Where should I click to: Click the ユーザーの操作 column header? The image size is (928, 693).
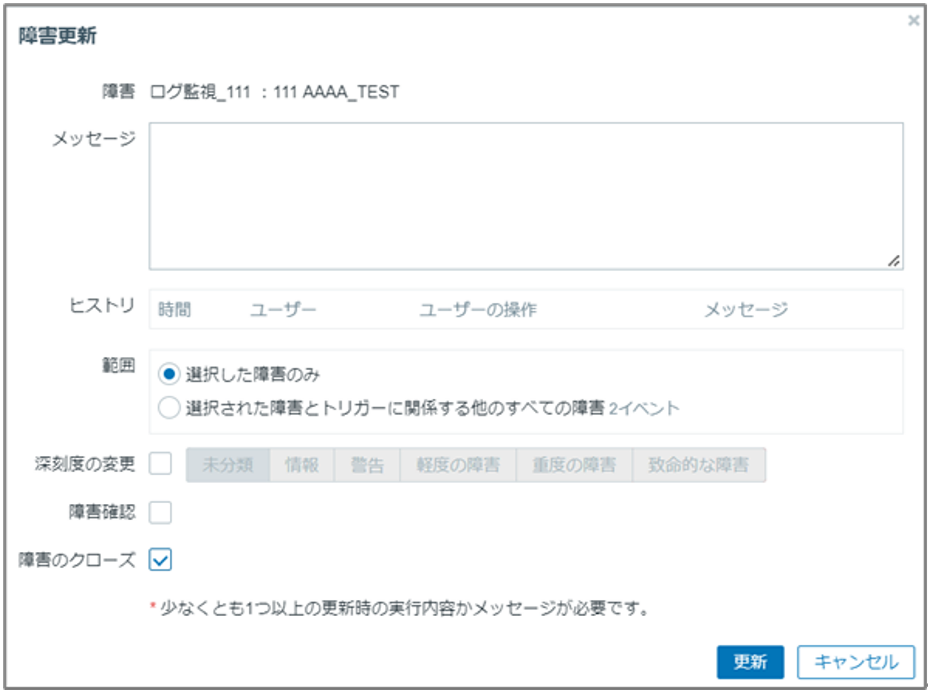[478, 310]
